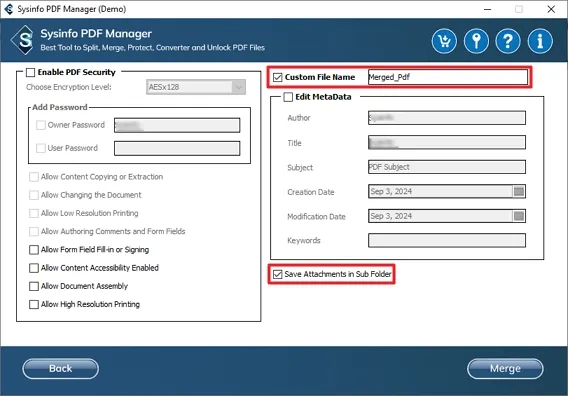568x396 pixels.
Task: Open Creation Date calendar picker
Action: pyautogui.click(x=519, y=191)
